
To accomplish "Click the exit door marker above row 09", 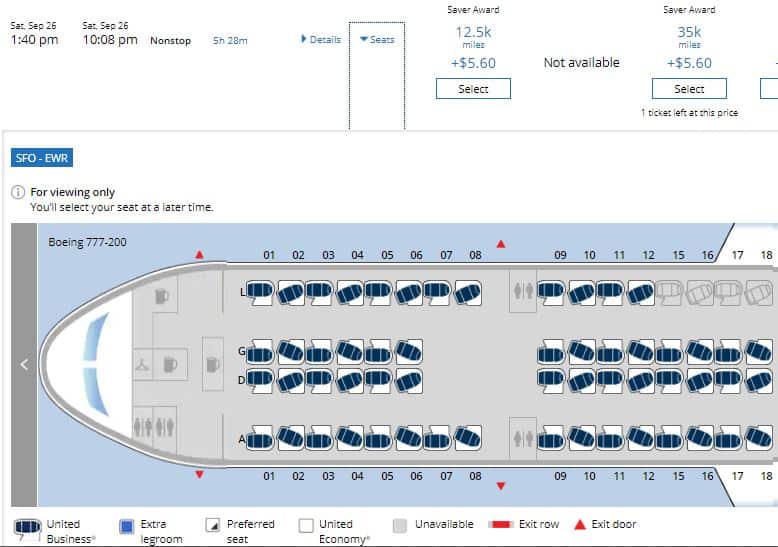I will (501, 244).
